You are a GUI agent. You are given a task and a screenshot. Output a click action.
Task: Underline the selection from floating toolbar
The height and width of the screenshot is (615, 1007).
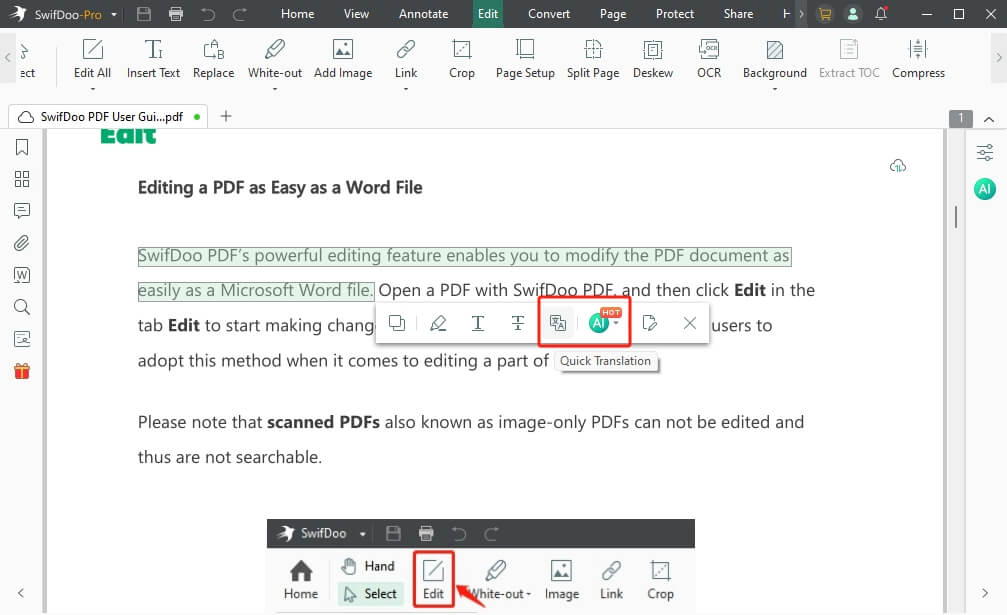click(x=478, y=323)
